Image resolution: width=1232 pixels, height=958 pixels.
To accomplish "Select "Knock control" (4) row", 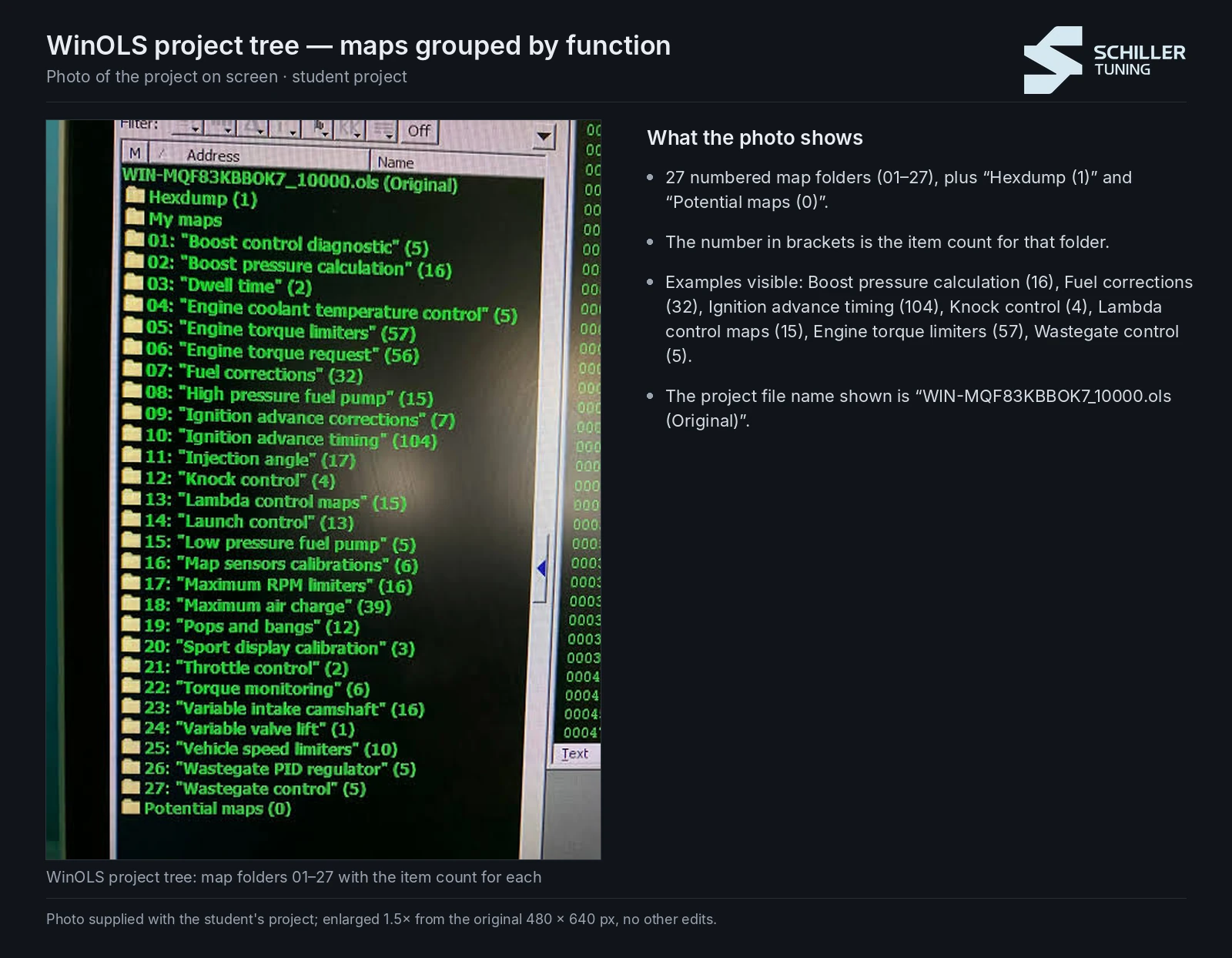I will (x=229, y=478).
